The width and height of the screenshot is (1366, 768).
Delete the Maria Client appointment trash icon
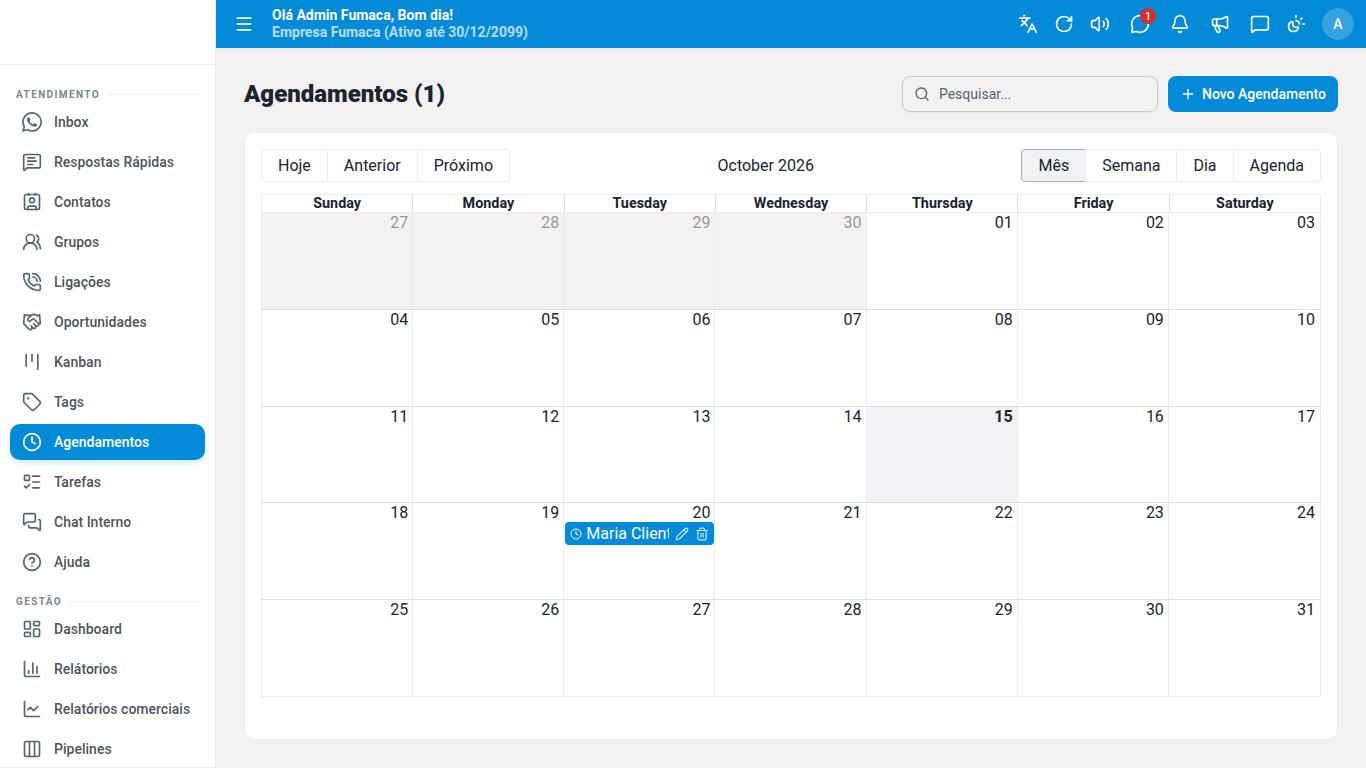[702, 534]
